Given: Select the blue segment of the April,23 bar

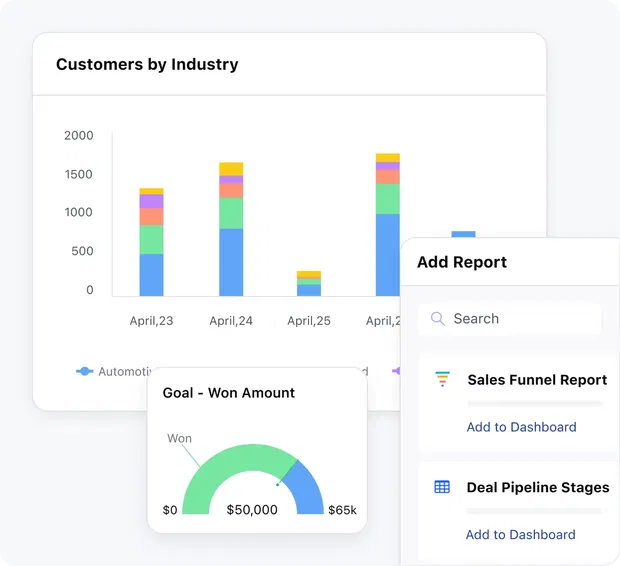Looking at the screenshot, I should [x=151, y=275].
